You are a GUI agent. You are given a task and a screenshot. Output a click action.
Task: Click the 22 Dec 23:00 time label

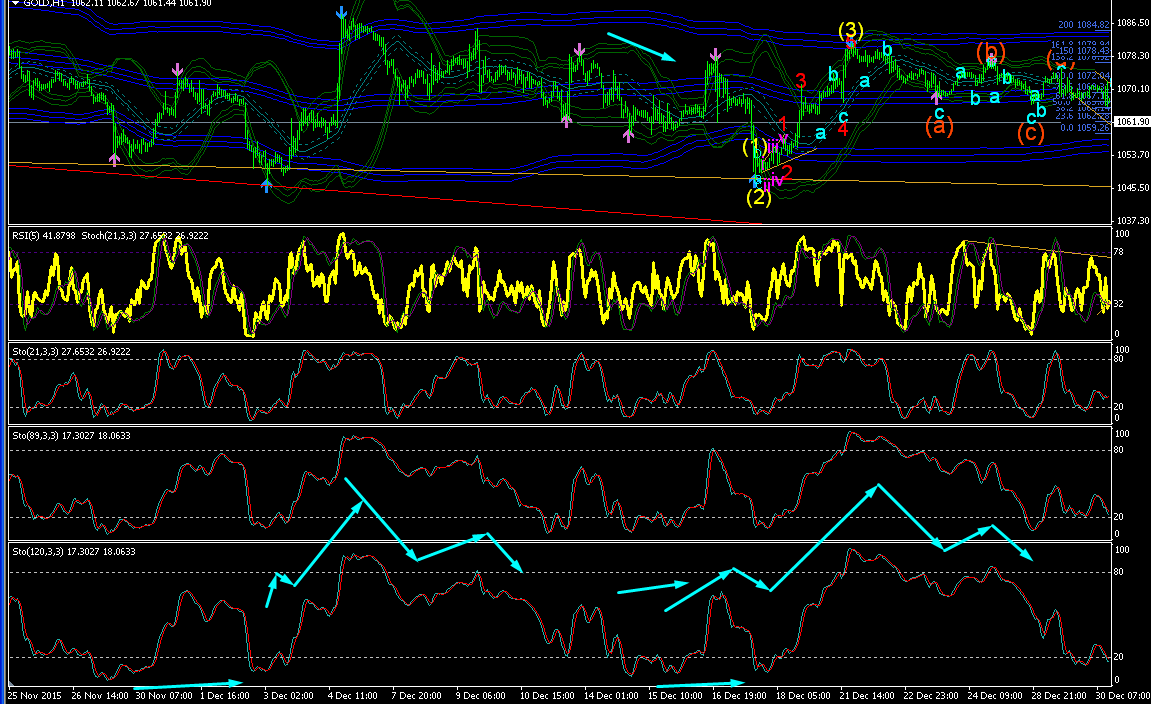point(932,695)
